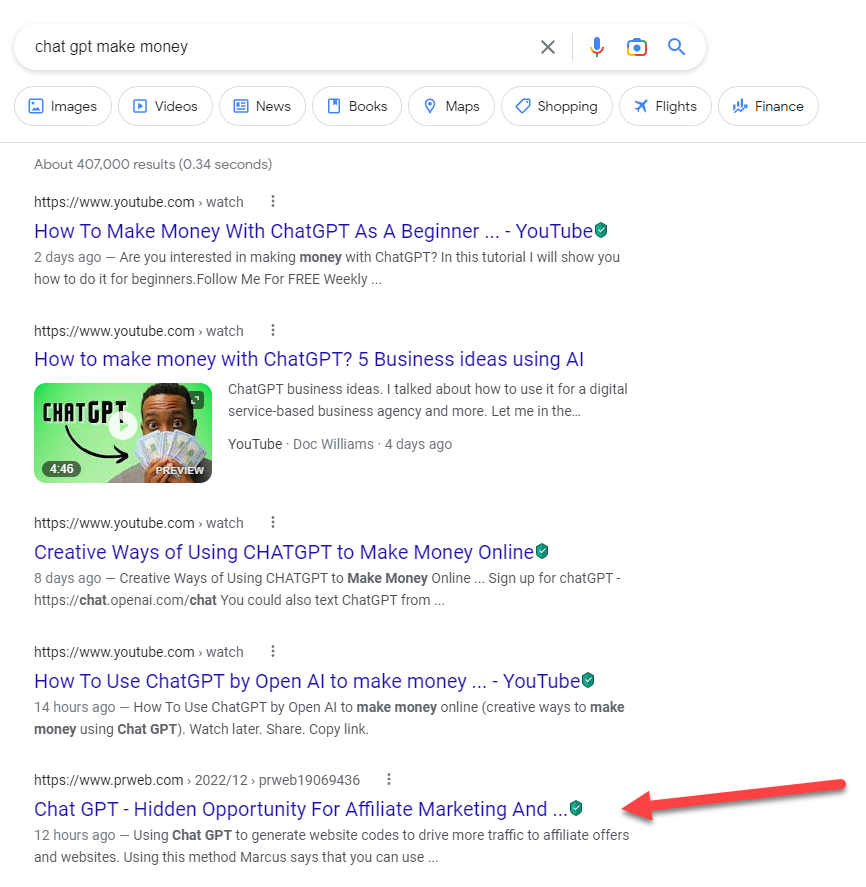866x887 pixels.
Task: Open 'How To Make Money With ChatGPT As A Beginner' link
Action: coord(313,231)
